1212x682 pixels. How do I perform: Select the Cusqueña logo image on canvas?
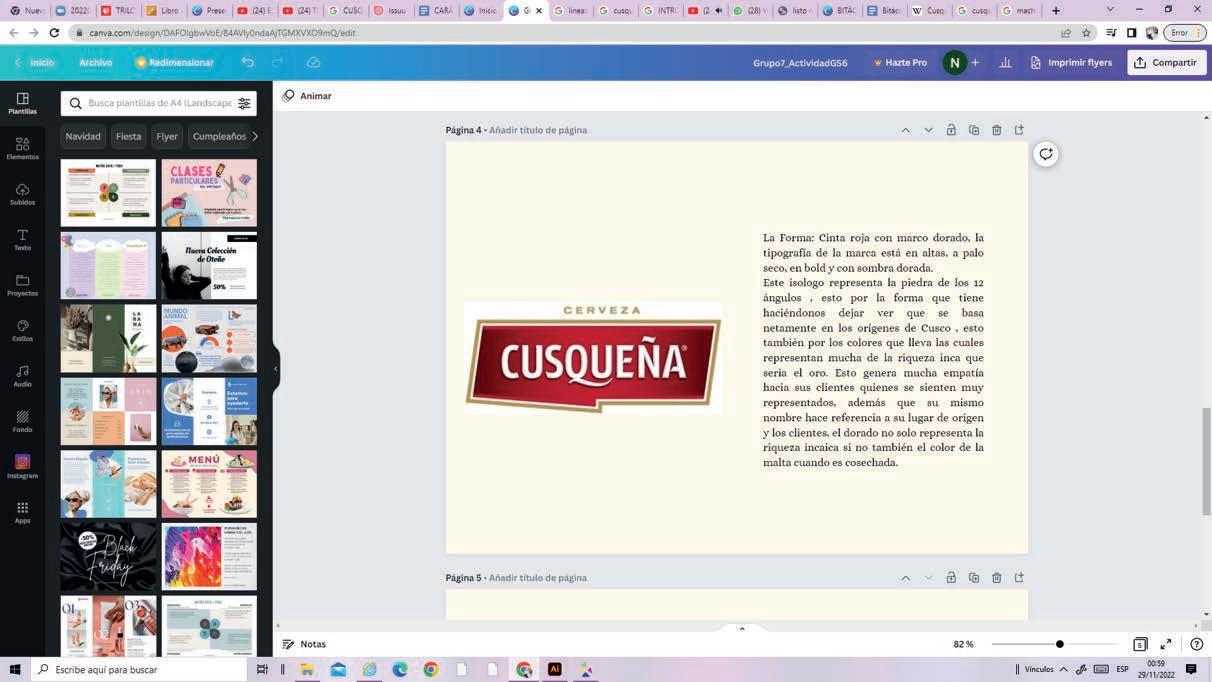tap(593, 357)
